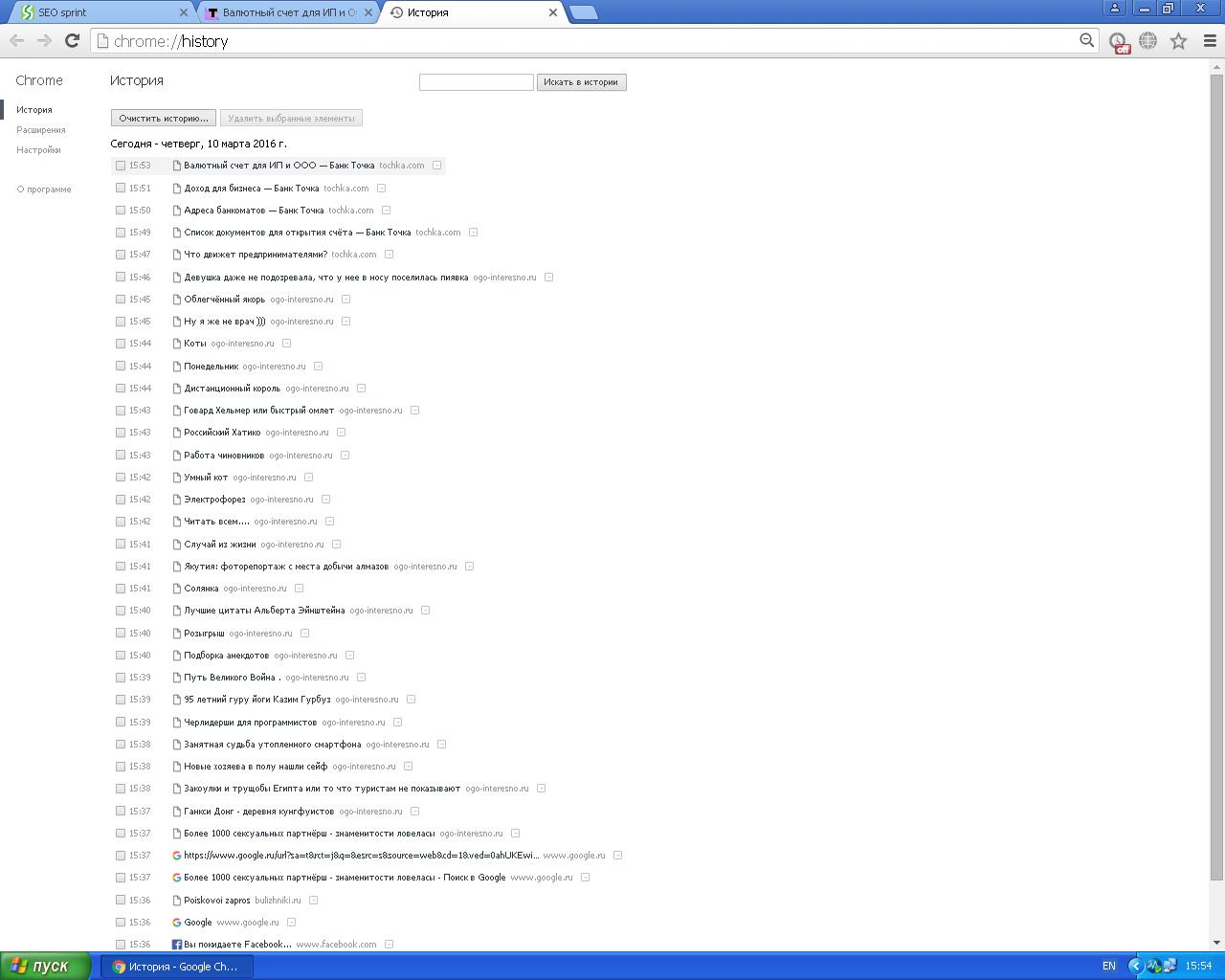The width and height of the screenshot is (1225, 980).
Task: Open the red 'off' extension icon
Action: (x=1118, y=41)
